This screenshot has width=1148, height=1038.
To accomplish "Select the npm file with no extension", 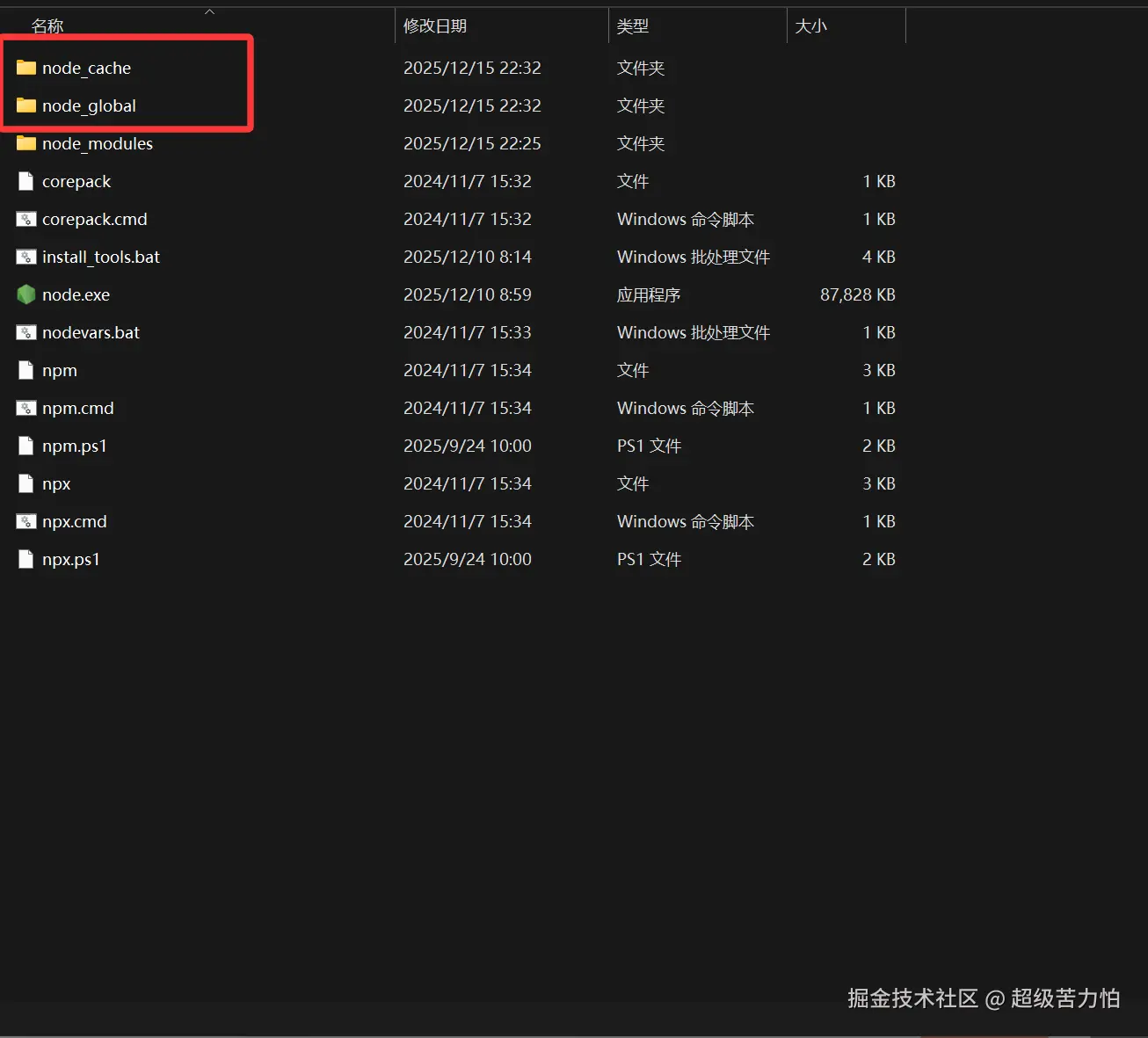I will 60,370.
